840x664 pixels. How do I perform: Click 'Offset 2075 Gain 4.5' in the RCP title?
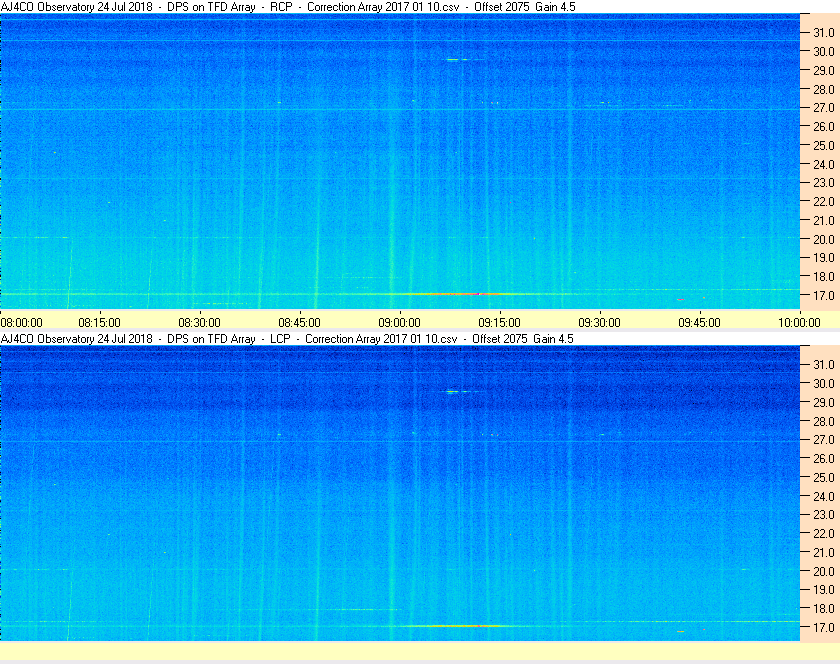(x=525, y=7)
